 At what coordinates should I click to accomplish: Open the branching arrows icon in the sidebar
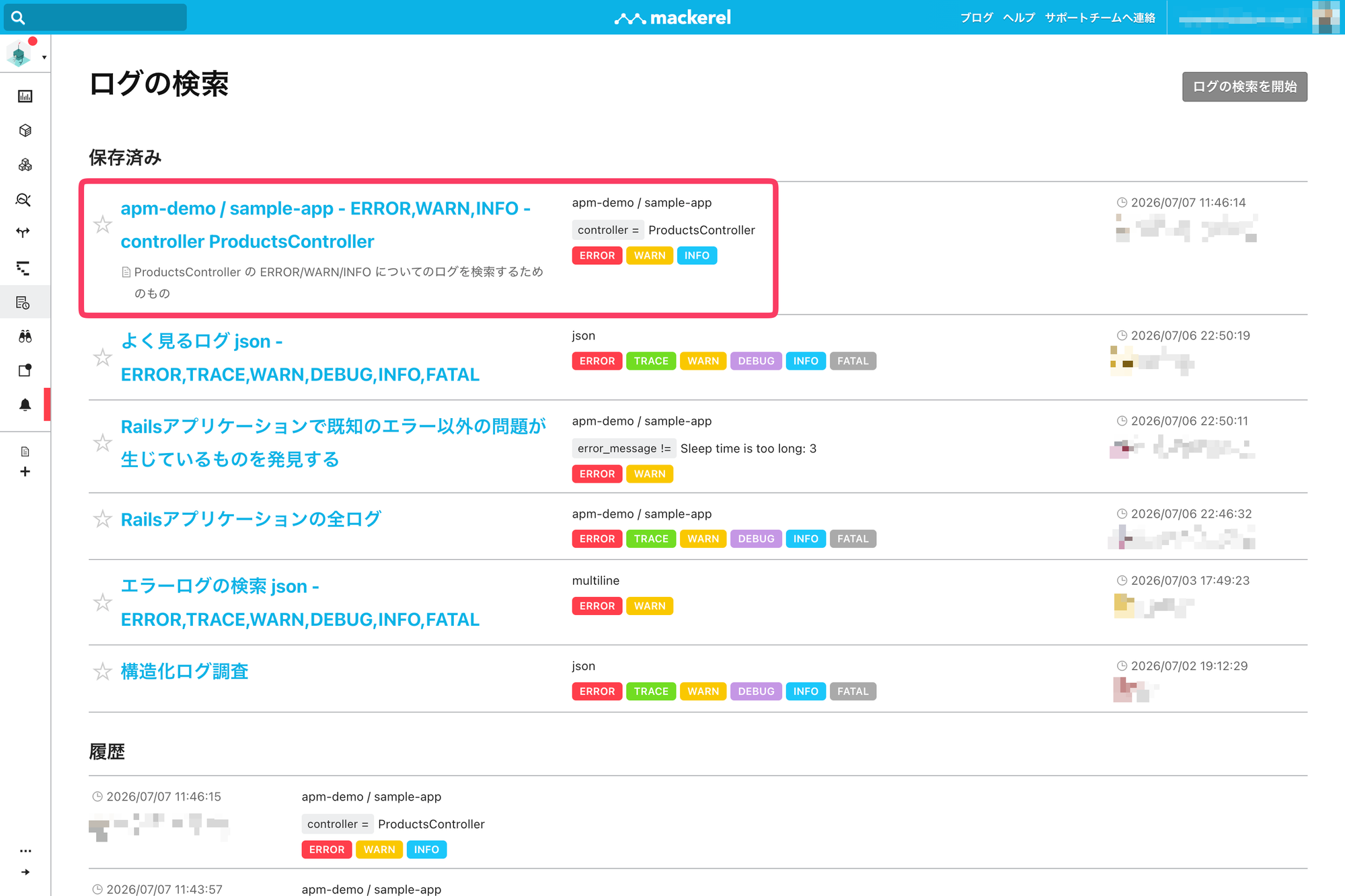[24, 233]
